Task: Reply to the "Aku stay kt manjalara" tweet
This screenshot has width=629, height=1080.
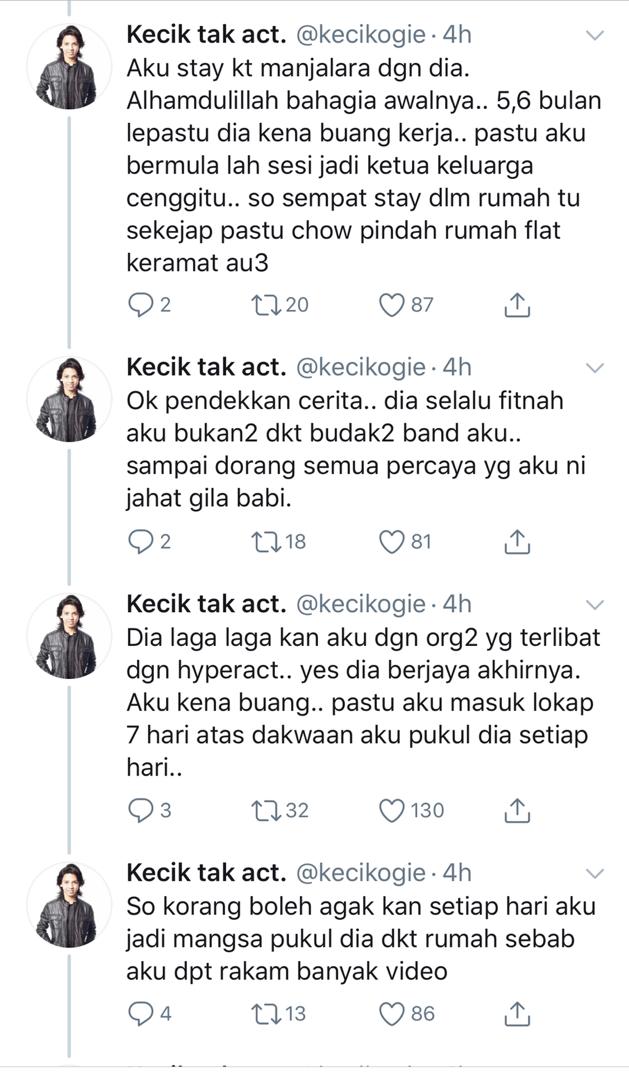Action: pos(143,304)
